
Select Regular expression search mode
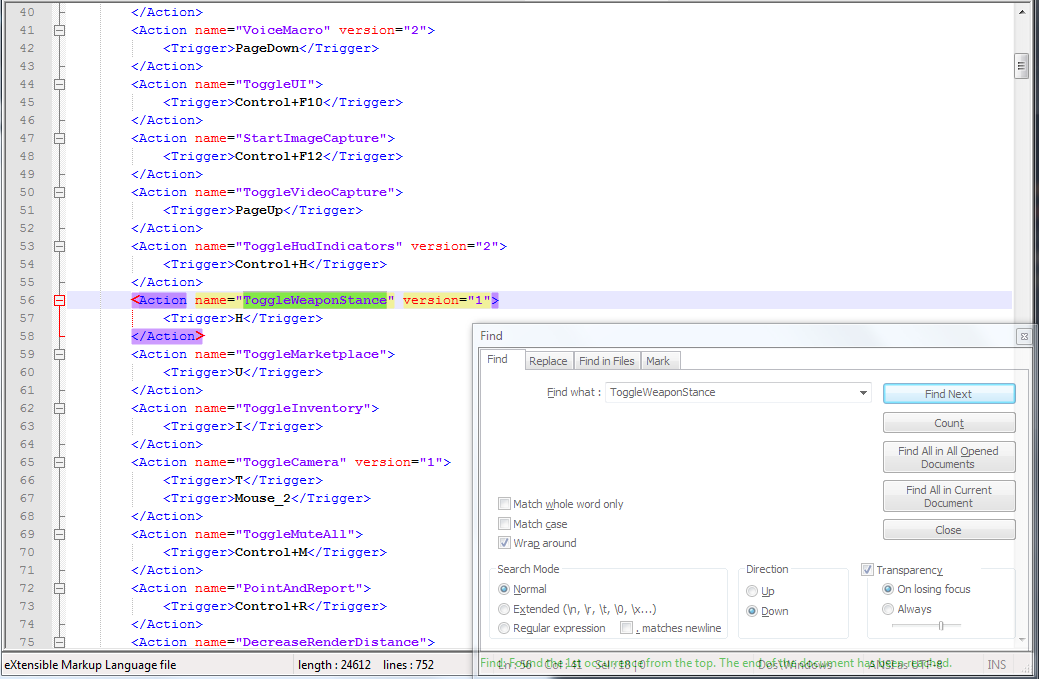click(x=504, y=628)
